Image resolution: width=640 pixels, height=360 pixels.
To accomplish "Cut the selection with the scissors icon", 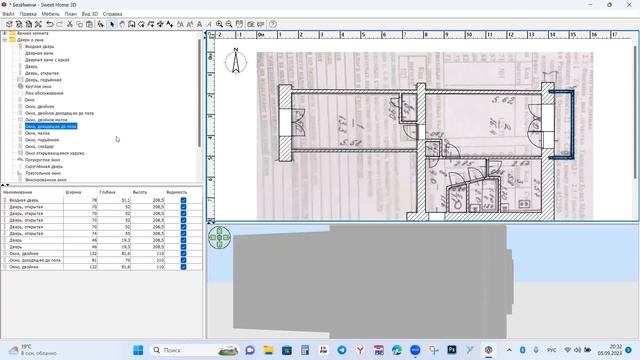I will 70,24.
